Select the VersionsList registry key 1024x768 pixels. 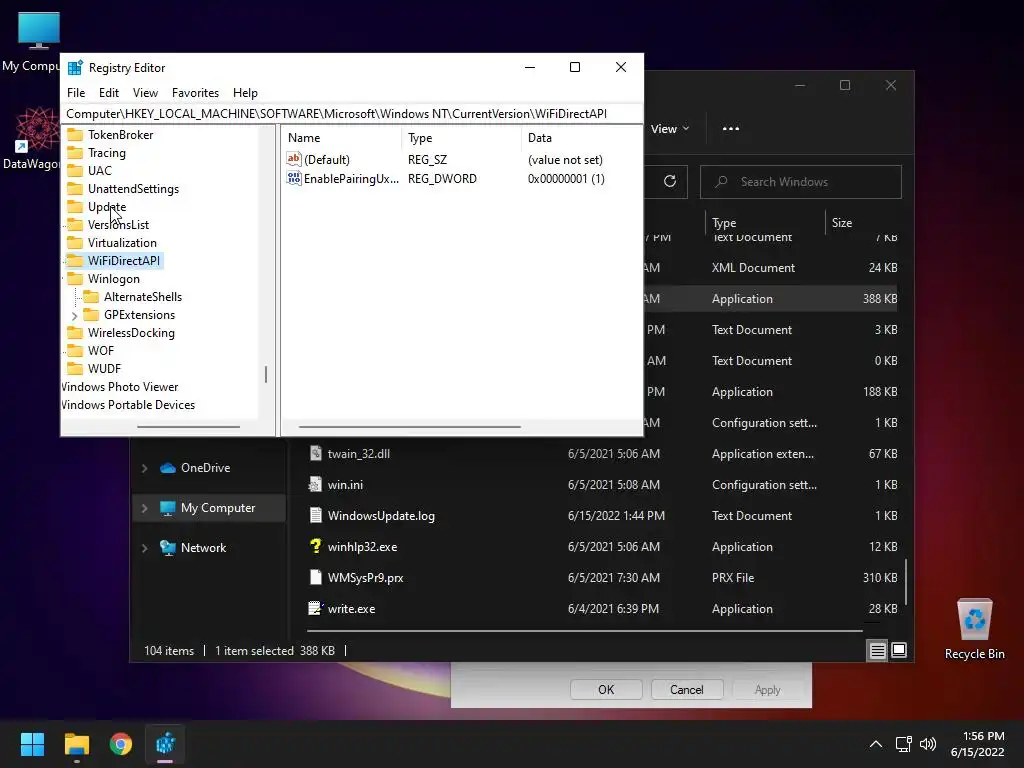pos(118,225)
